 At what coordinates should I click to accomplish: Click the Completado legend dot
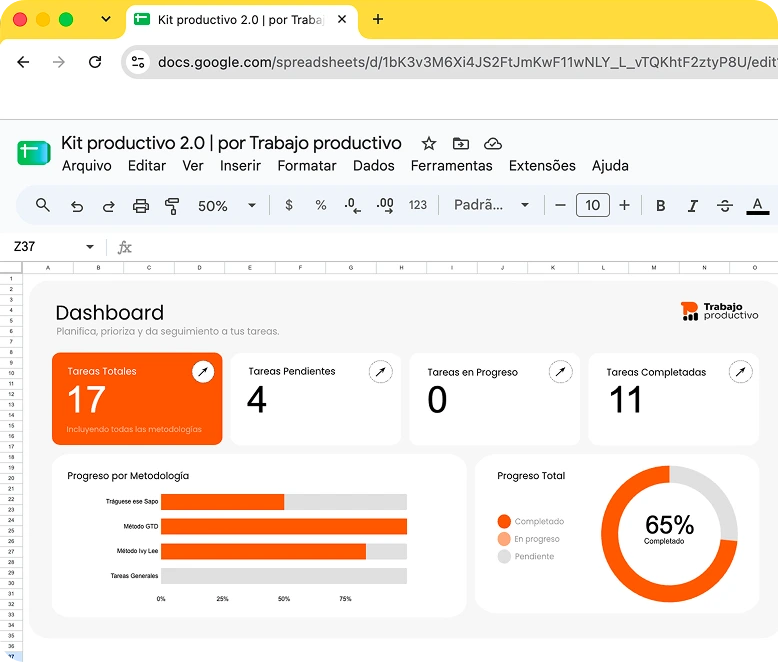tap(504, 521)
